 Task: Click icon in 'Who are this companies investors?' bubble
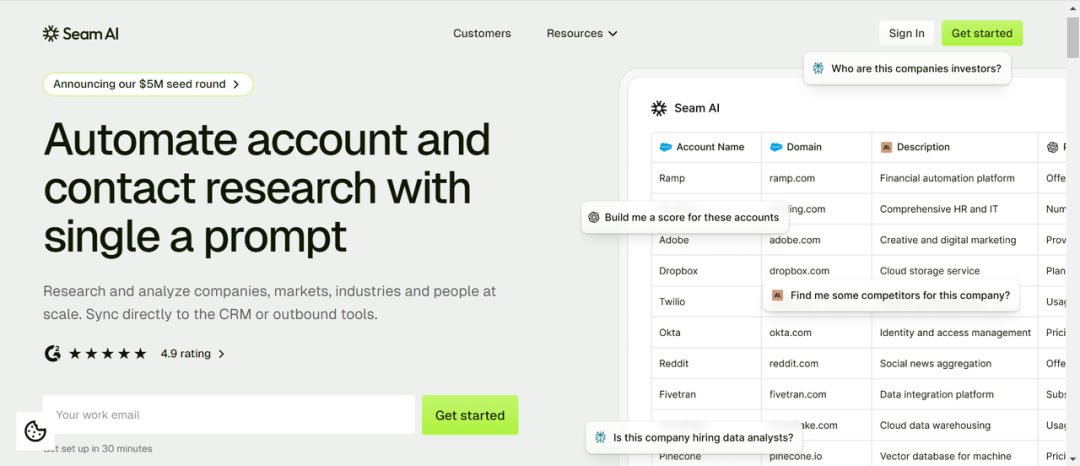click(x=818, y=69)
